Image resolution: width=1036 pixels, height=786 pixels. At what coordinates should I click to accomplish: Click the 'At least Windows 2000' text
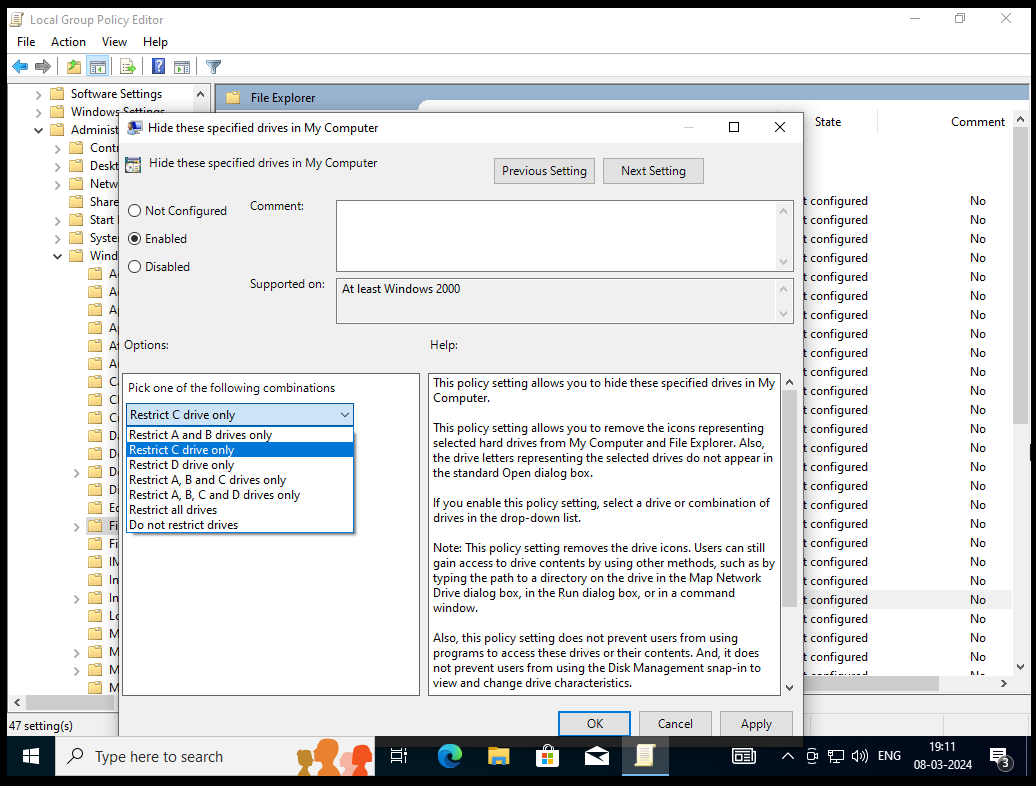pyautogui.click(x=401, y=289)
